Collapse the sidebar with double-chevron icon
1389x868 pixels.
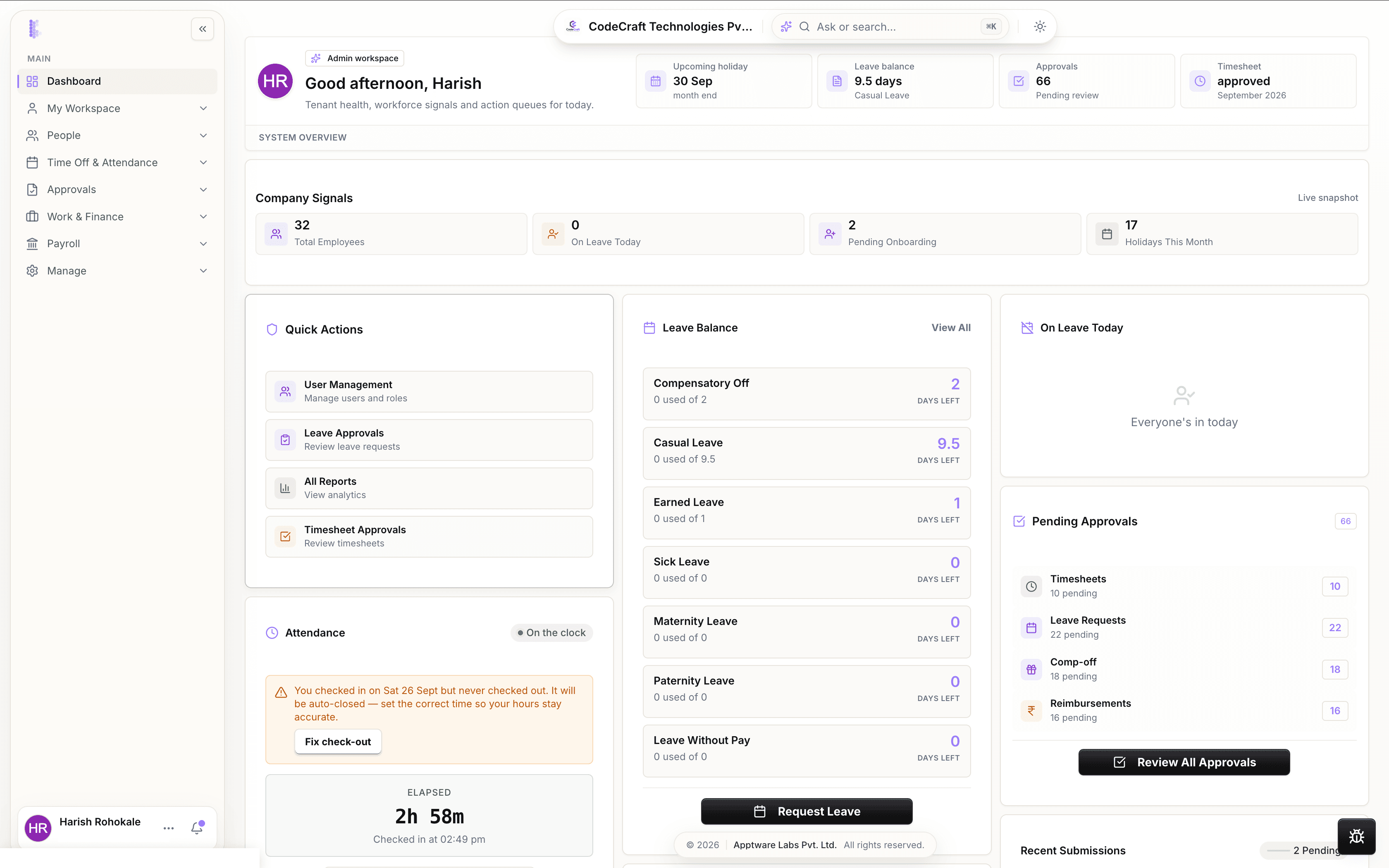coord(203,29)
